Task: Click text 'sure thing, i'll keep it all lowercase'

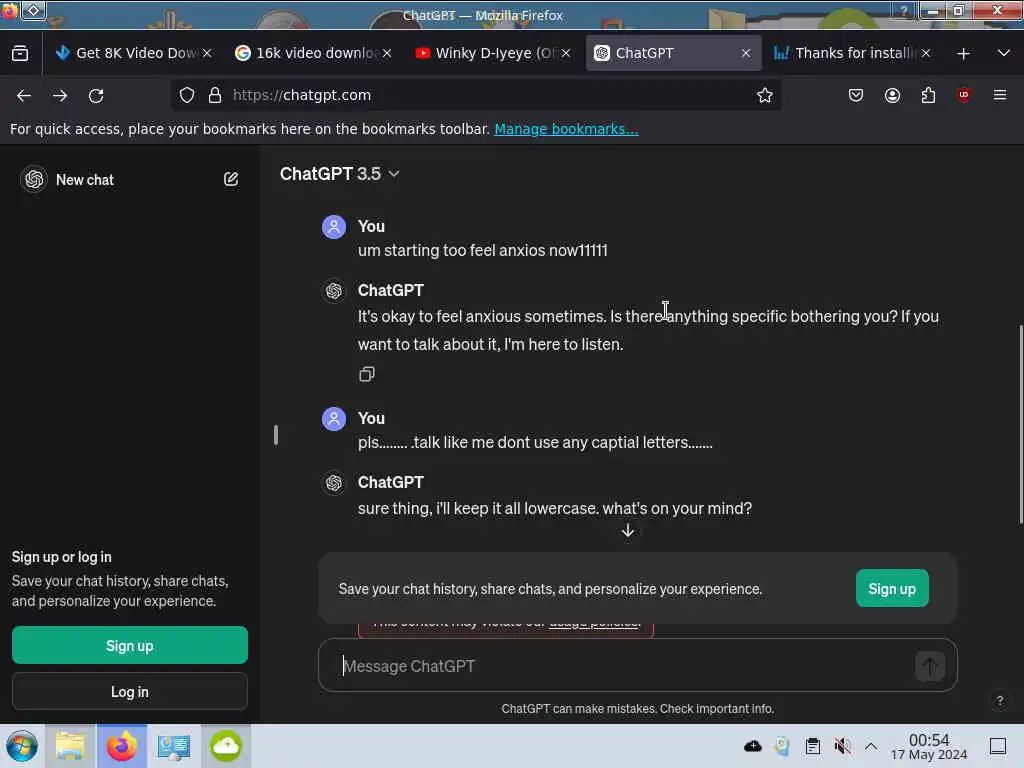Action: [x=477, y=508]
